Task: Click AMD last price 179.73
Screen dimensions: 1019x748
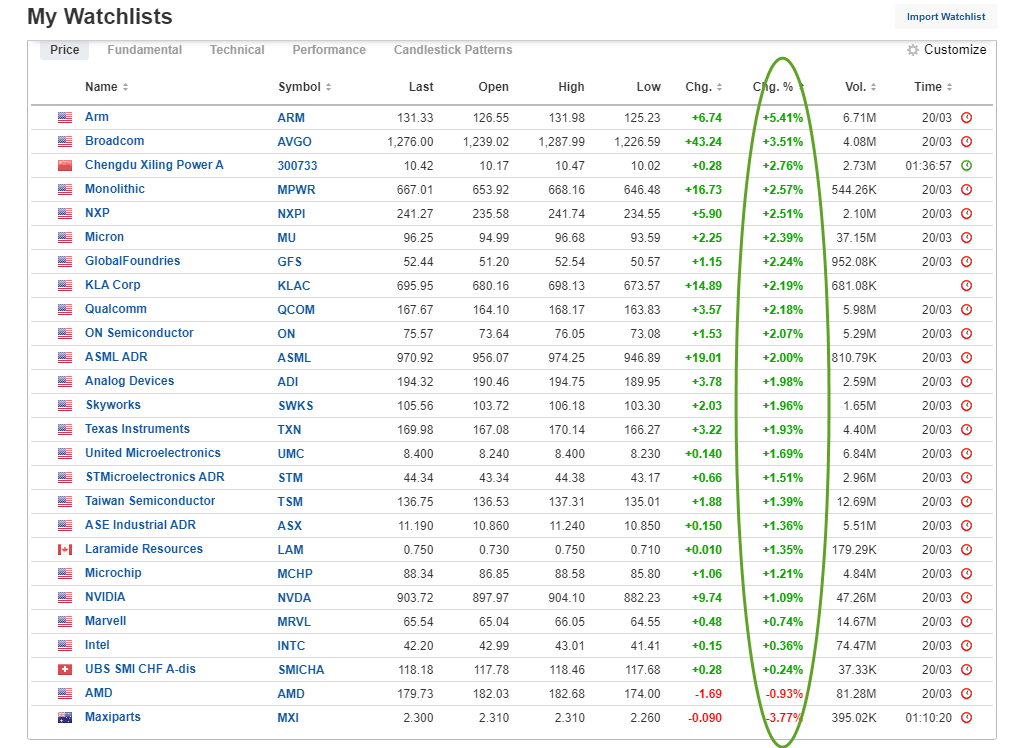Action: (415, 694)
